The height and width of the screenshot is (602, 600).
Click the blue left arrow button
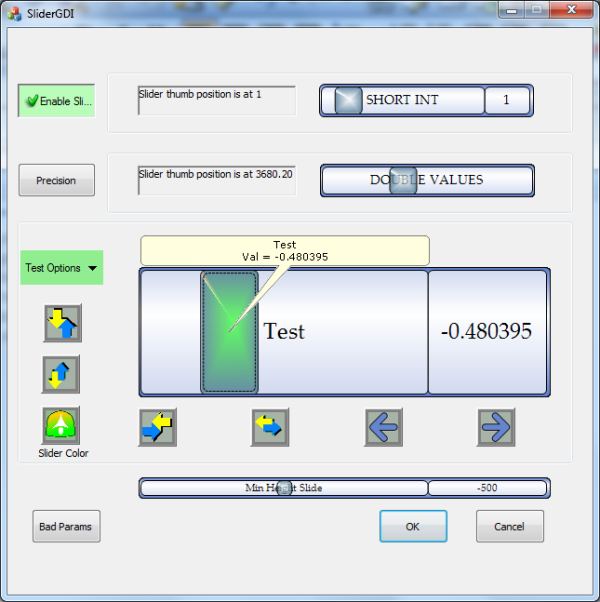[383, 427]
